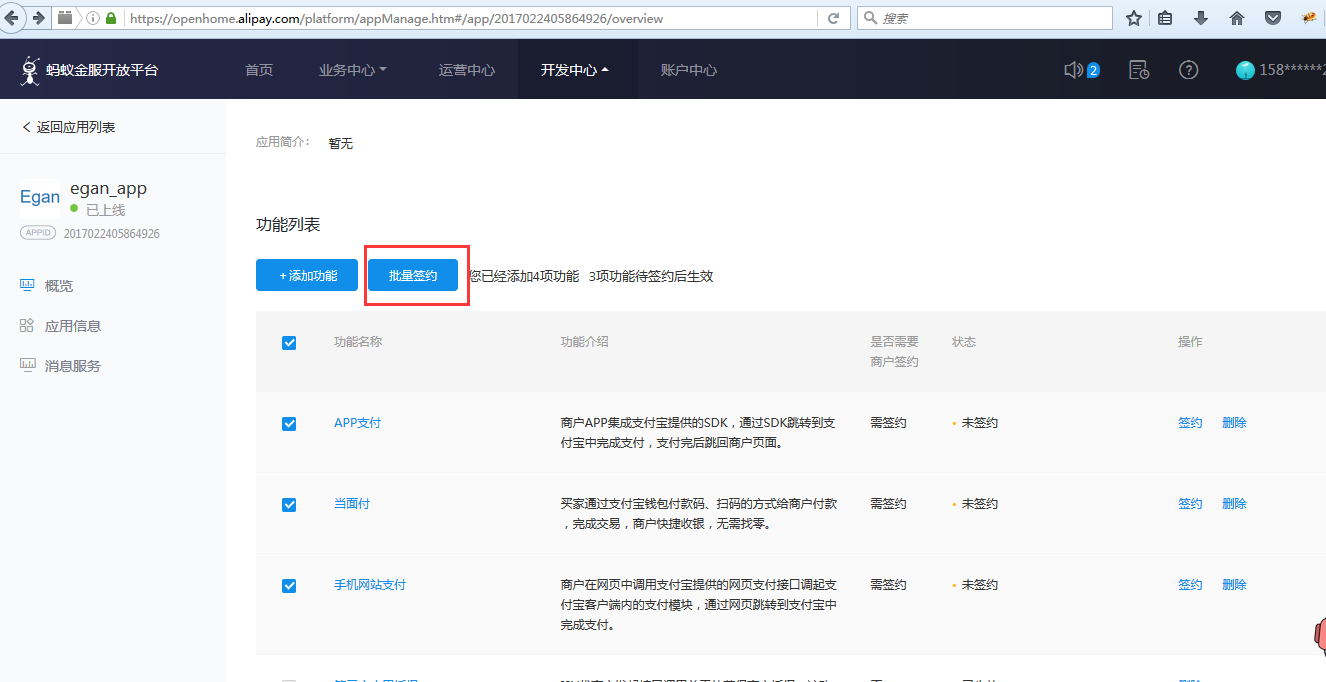The image size is (1326, 682).
Task: Click the 概览 sidebar icon
Action: point(27,286)
